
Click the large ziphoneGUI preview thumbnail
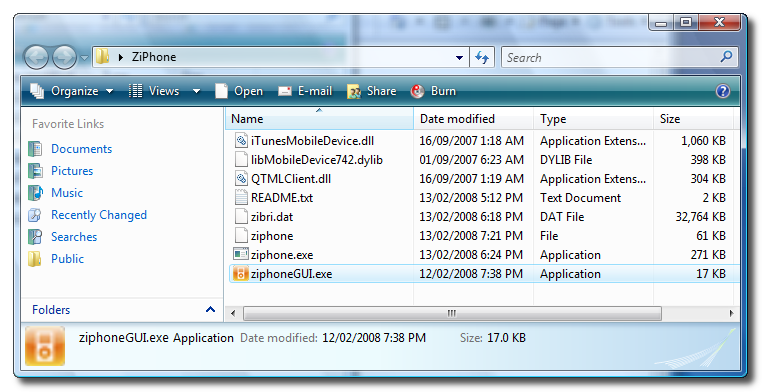point(45,346)
